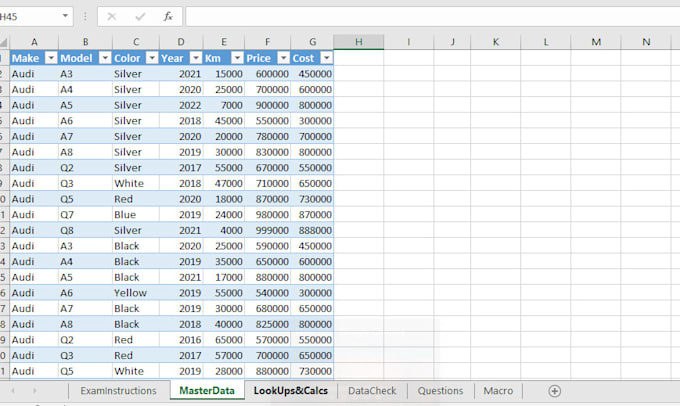Select column H header

[358, 41]
